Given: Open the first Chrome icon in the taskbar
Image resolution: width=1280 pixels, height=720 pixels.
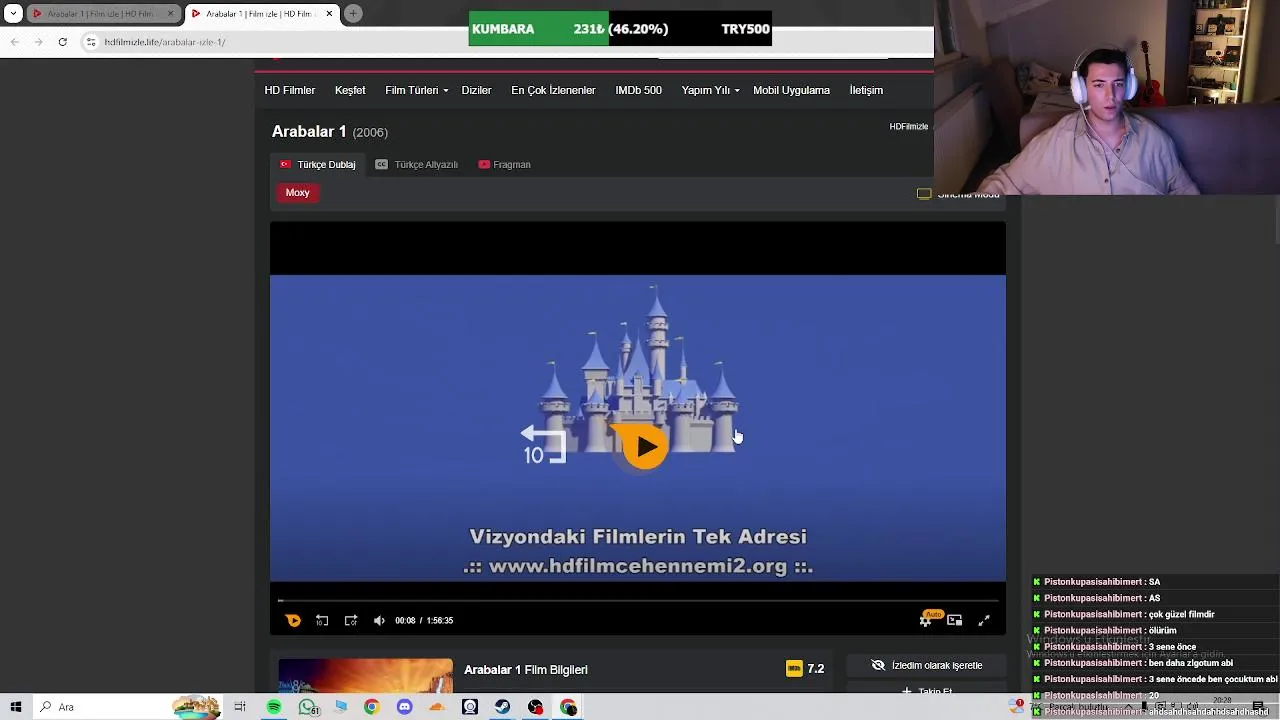Looking at the screenshot, I should [371, 707].
